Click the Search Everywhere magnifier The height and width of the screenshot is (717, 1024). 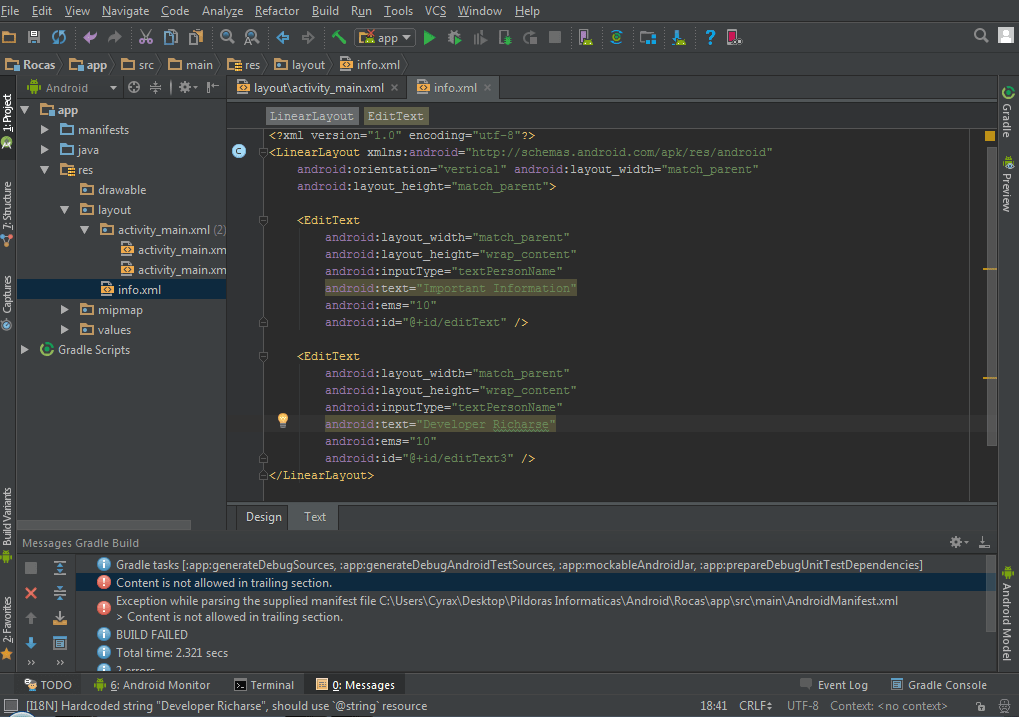980,35
